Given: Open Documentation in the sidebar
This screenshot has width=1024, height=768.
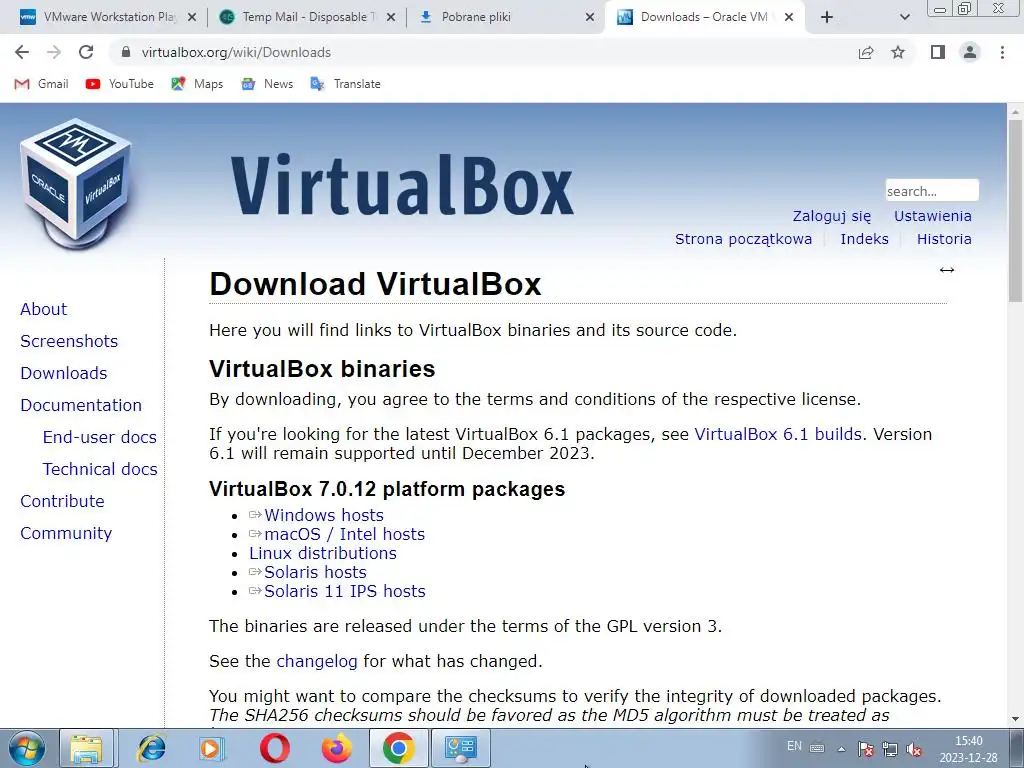Looking at the screenshot, I should 80,405.
